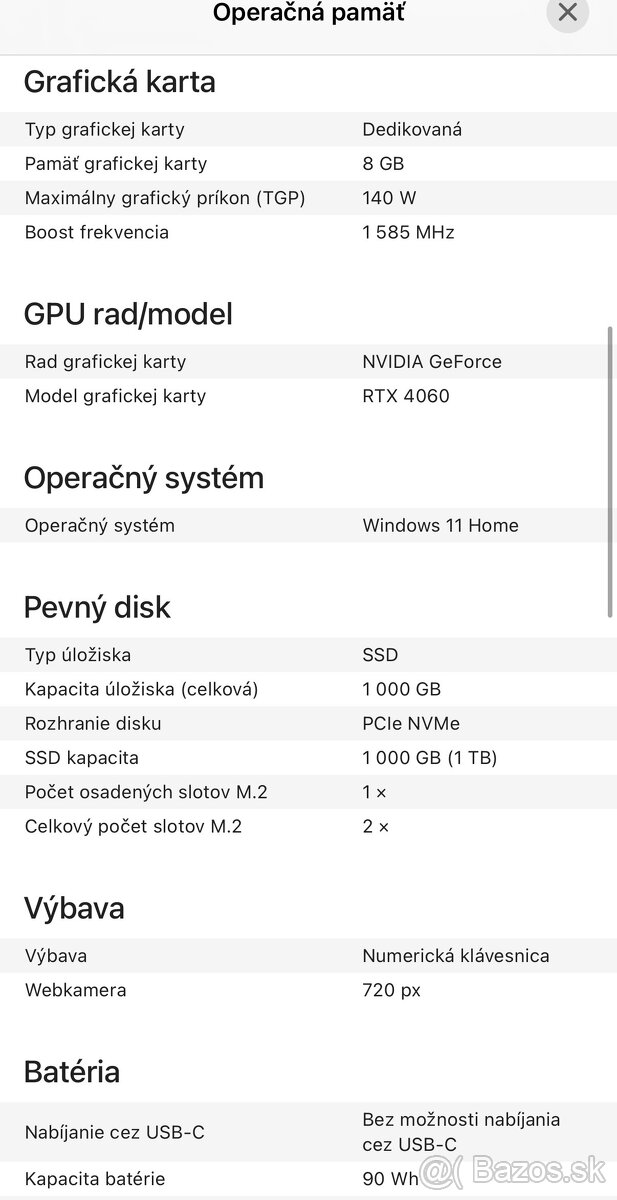Select the Grafická karta section heading
Screen dimensions: 617x1200
[119, 83]
